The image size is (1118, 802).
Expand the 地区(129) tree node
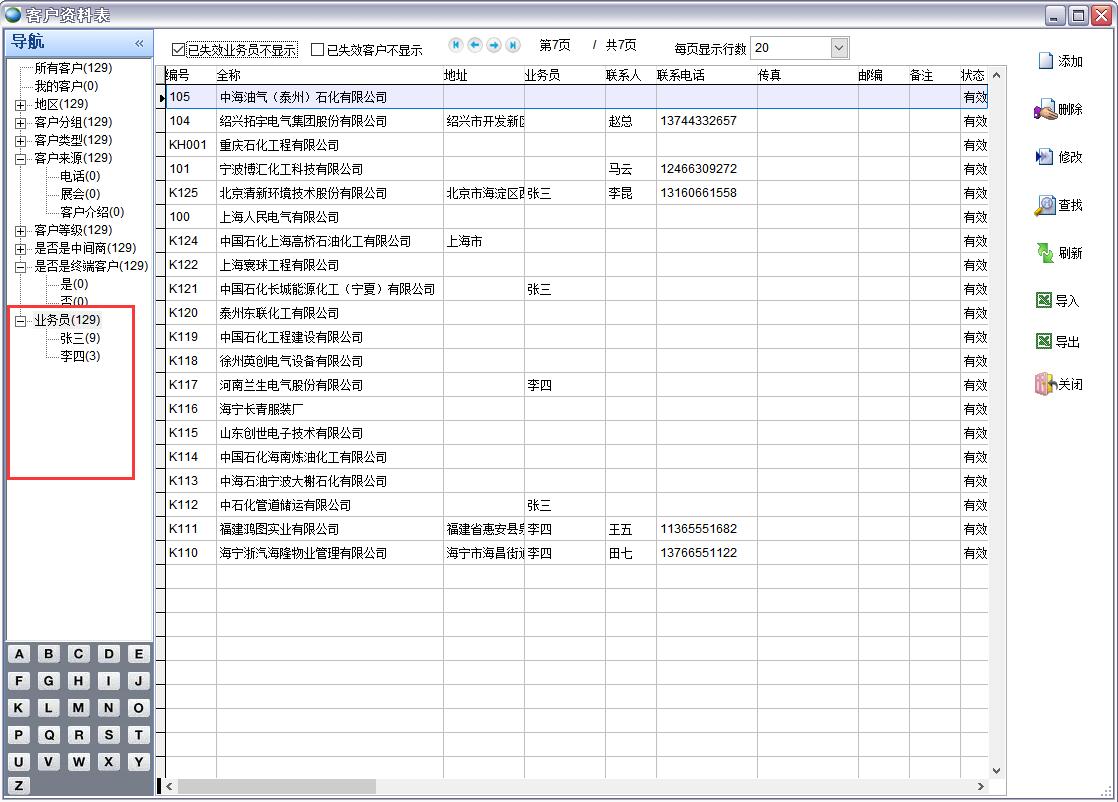click(20, 105)
